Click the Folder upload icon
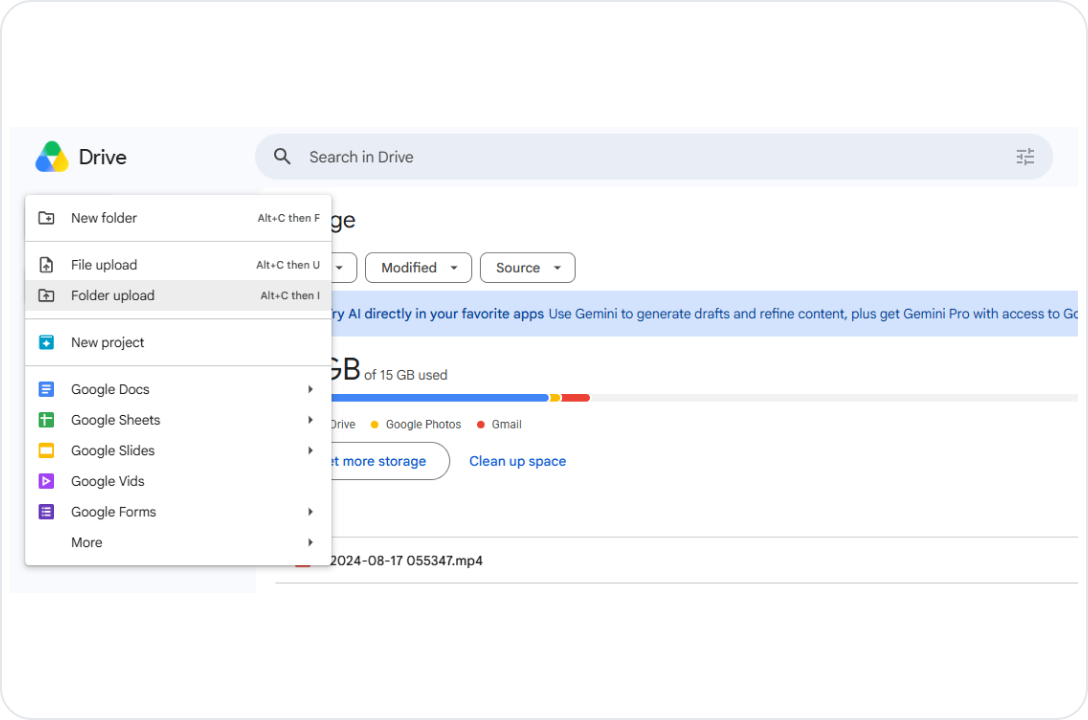Image resolution: width=1088 pixels, height=720 pixels. 46,295
